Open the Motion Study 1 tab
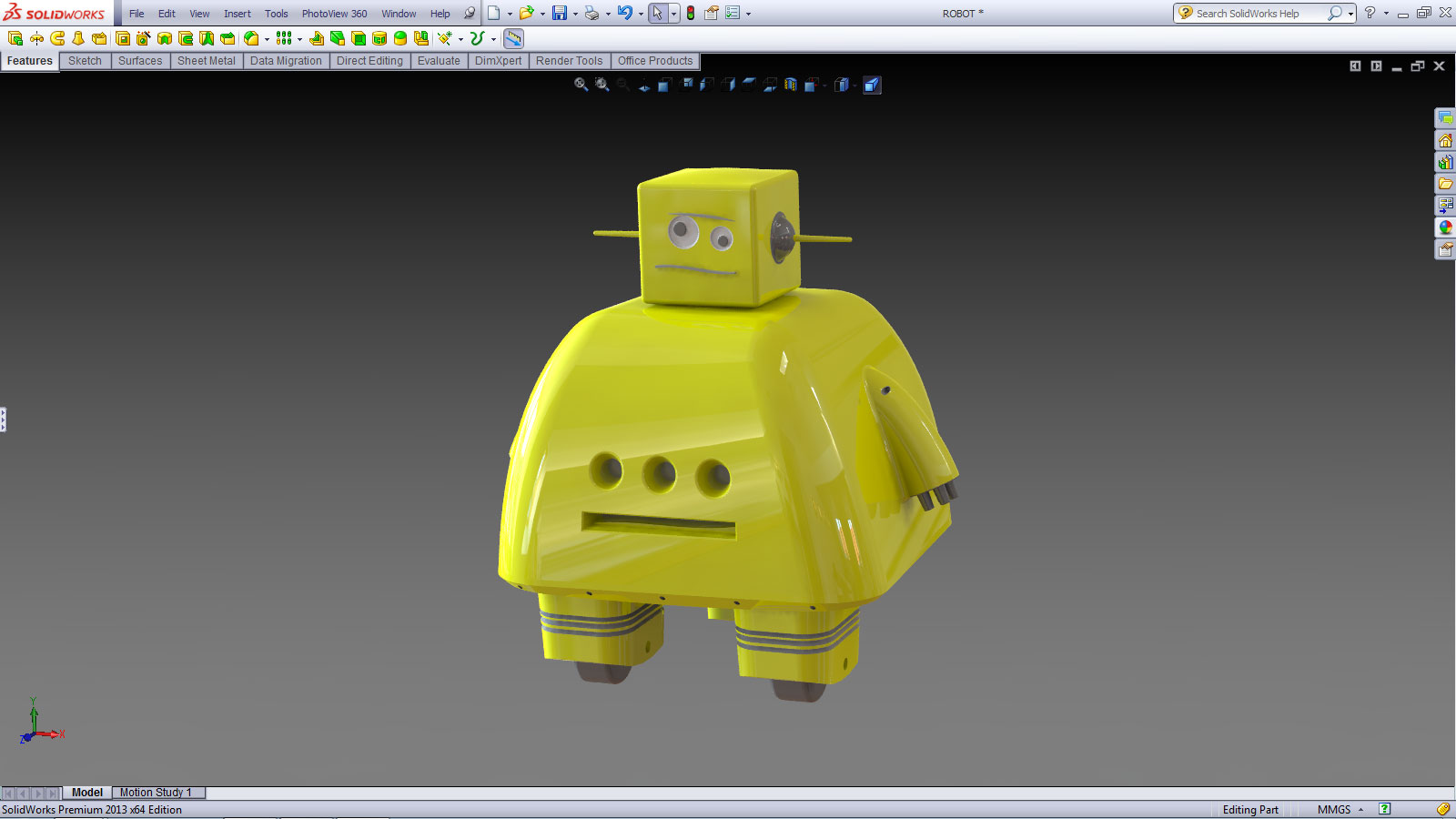 coord(157,793)
